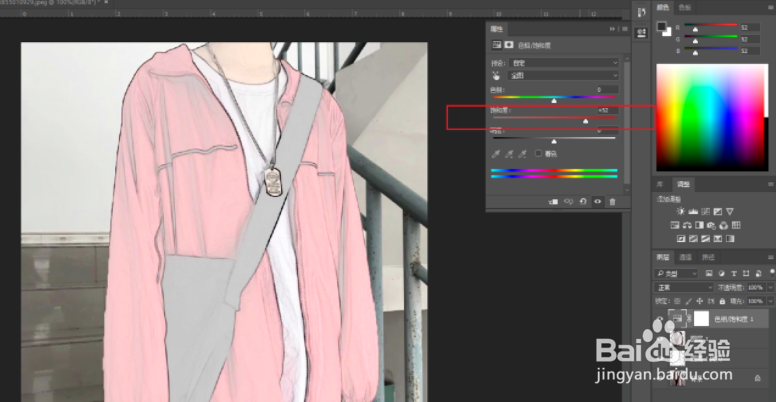This screenshot has width=776, height=402.
Task: Toggle visibility of Hue/Saturation 1 layer
Action: pos(660,319)
